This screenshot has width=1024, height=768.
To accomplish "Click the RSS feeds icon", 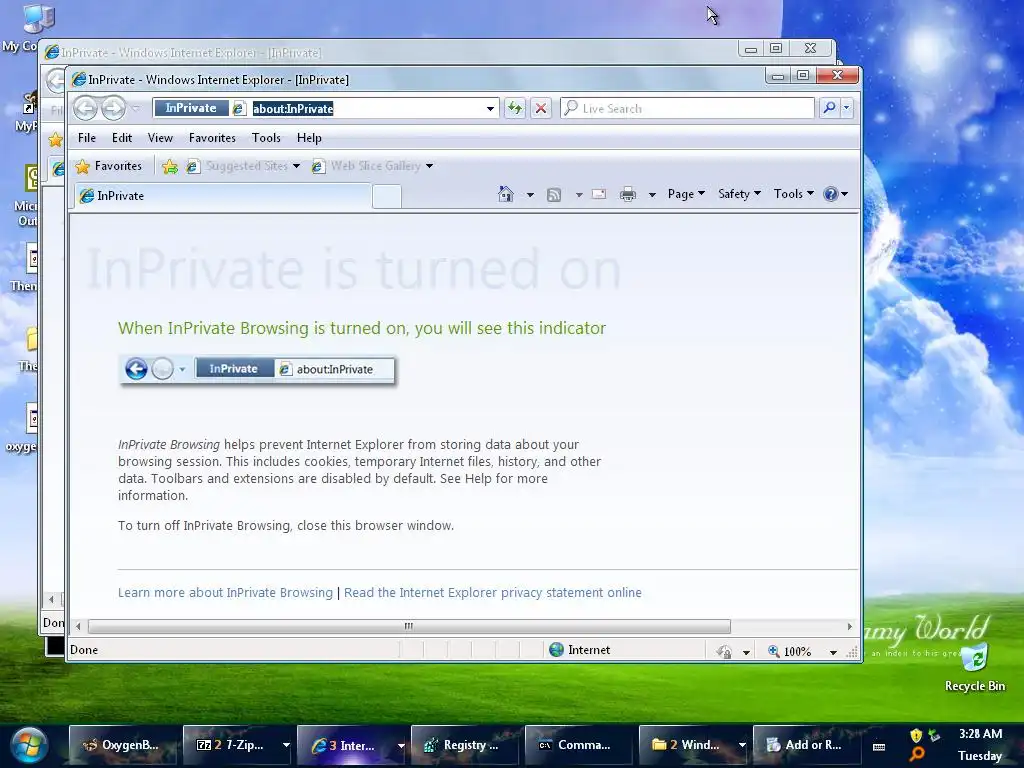I will pos(554,195).
